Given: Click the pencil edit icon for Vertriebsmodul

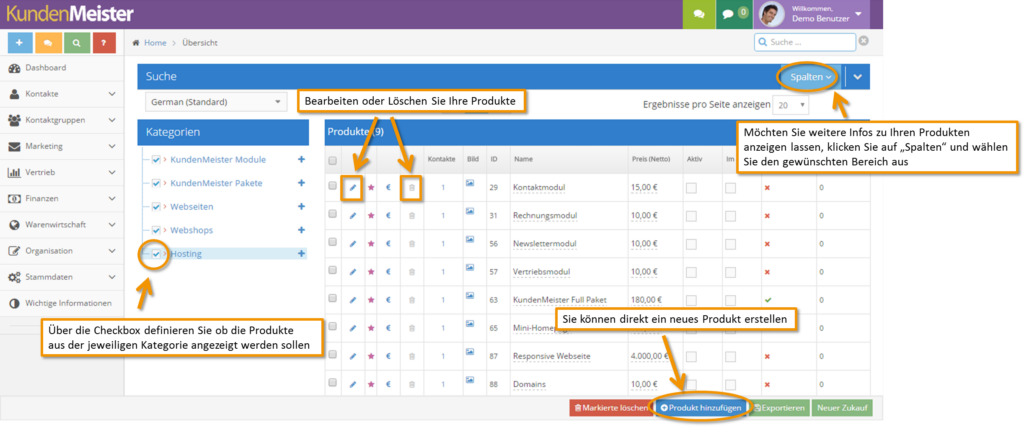Looking at the screenshot, I should point(353,272).
